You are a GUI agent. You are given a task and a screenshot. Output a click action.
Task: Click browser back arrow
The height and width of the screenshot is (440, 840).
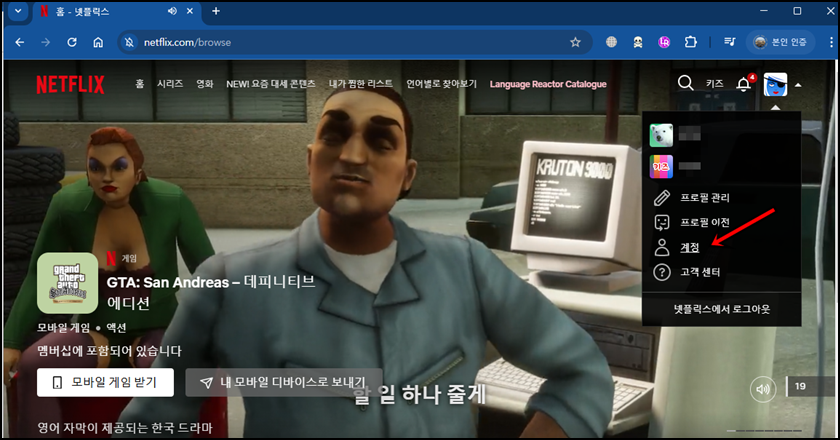pos(20,42)
